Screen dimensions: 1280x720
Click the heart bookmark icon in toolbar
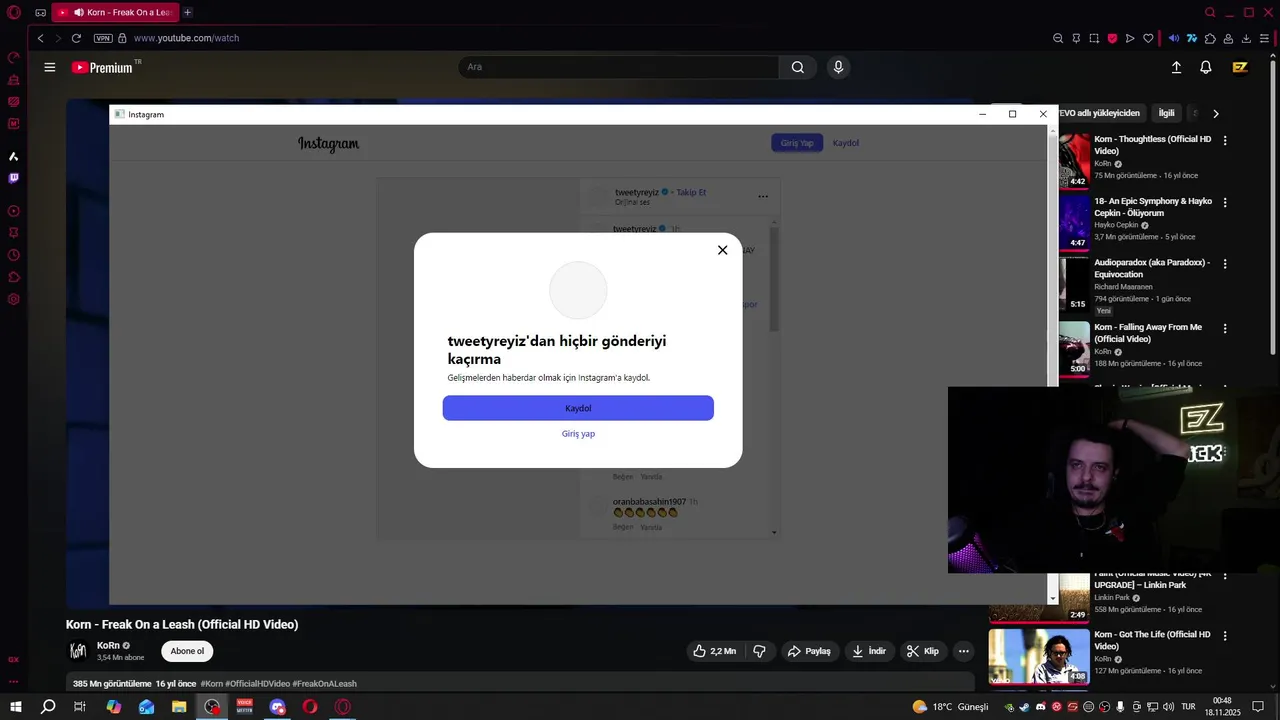(x=1148, y=38)
